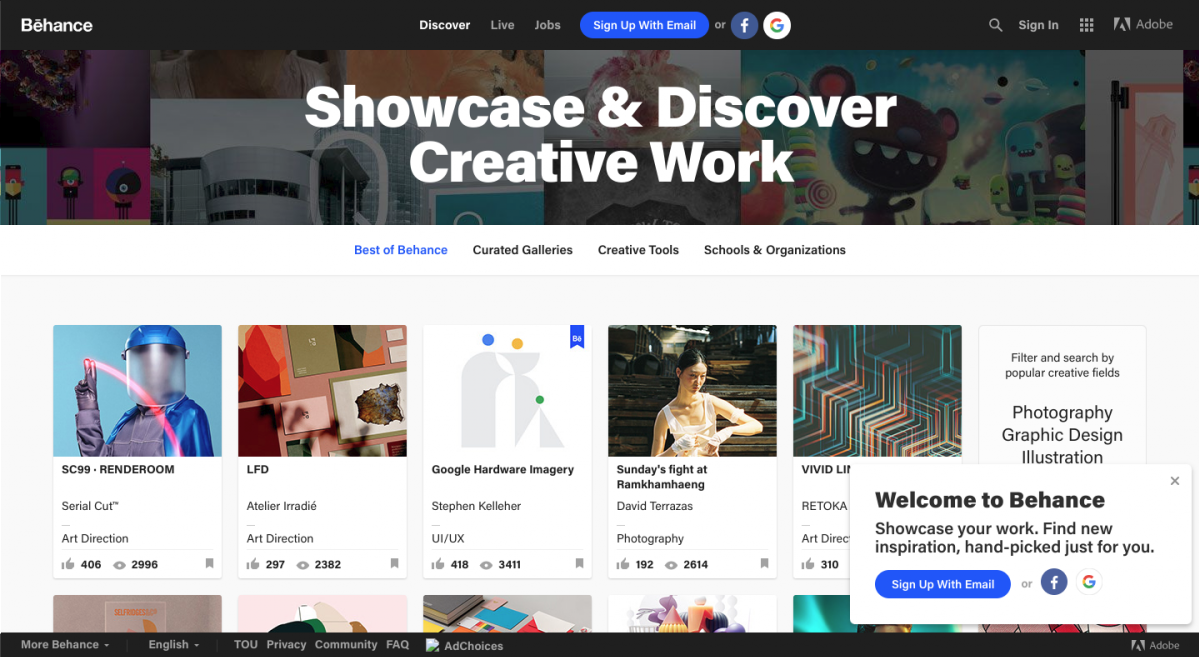
Task: Click eye icon on Sunday's fight card
Action: 671,565
